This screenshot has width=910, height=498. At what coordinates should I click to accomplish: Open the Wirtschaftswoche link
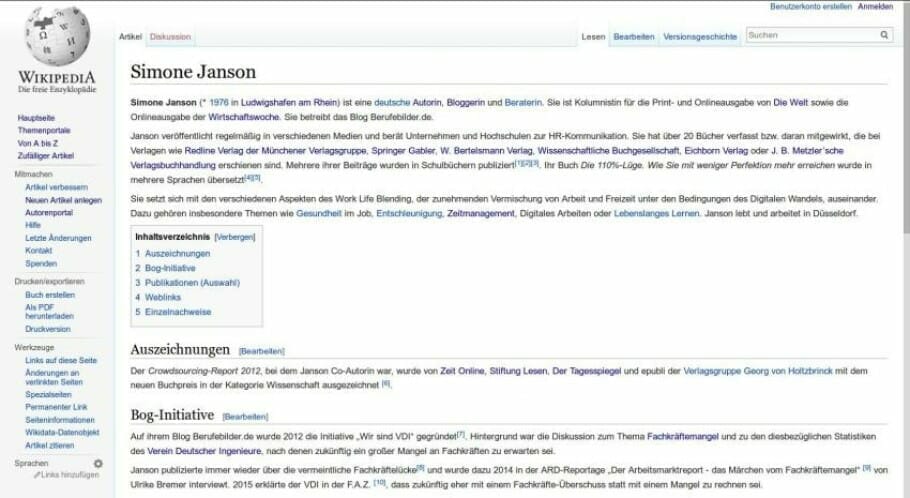(x=244, y=117)
